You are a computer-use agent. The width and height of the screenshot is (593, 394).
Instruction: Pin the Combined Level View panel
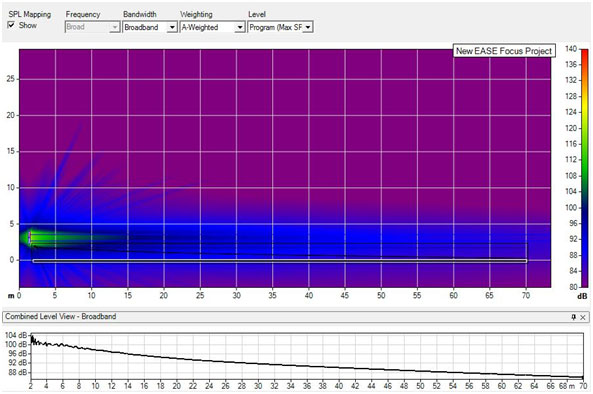coord(574,317)
